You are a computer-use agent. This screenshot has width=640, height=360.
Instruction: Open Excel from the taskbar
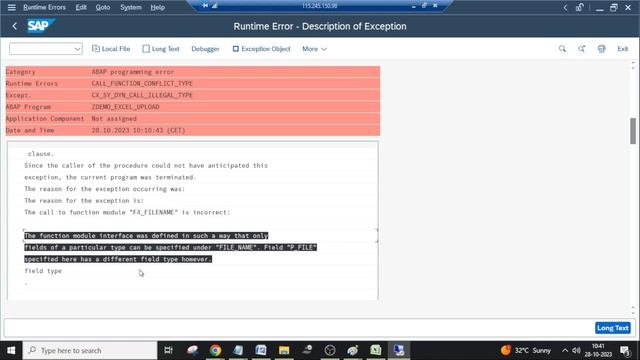tap(376, 350)
